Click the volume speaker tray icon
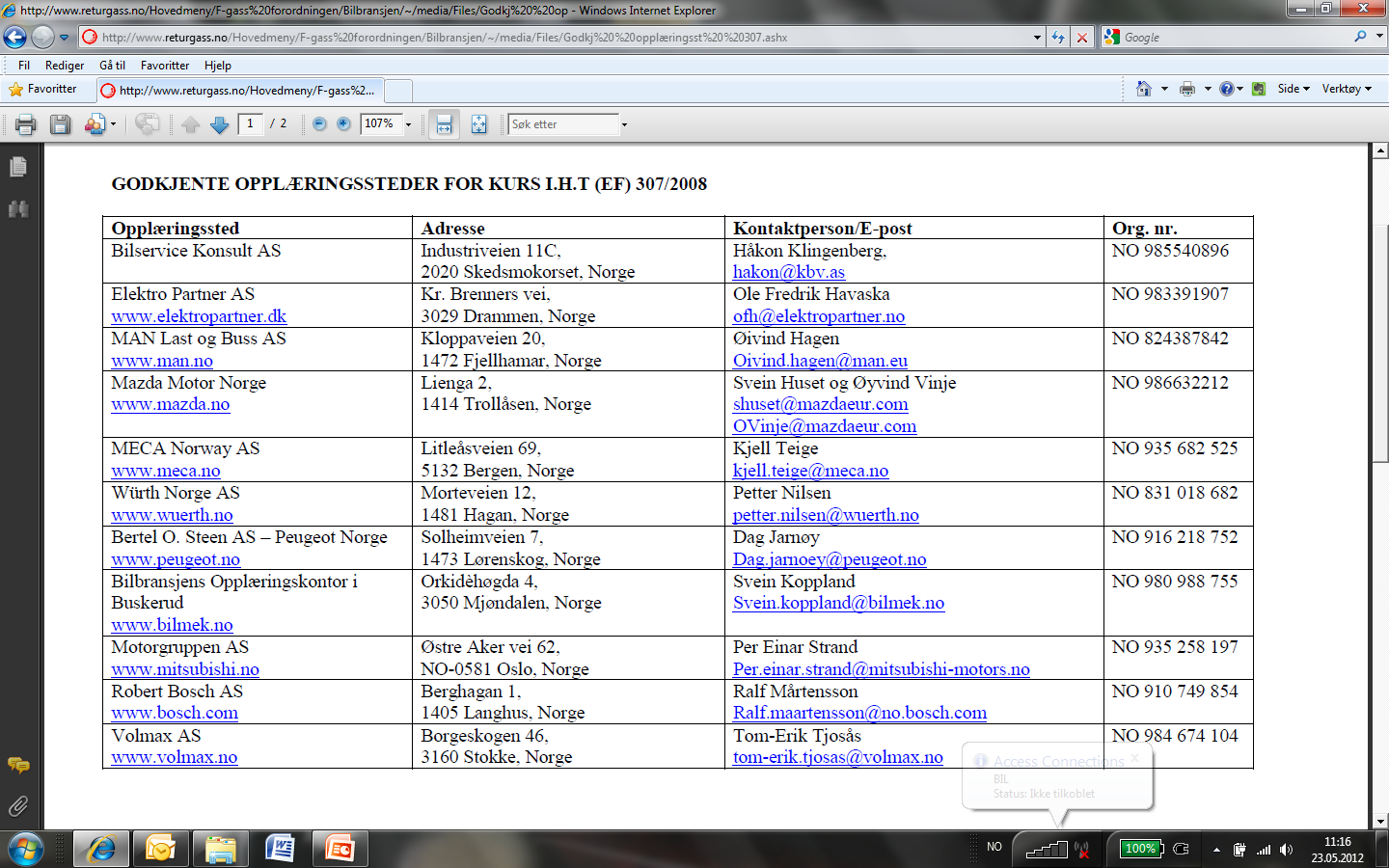 pos(1286,850)
